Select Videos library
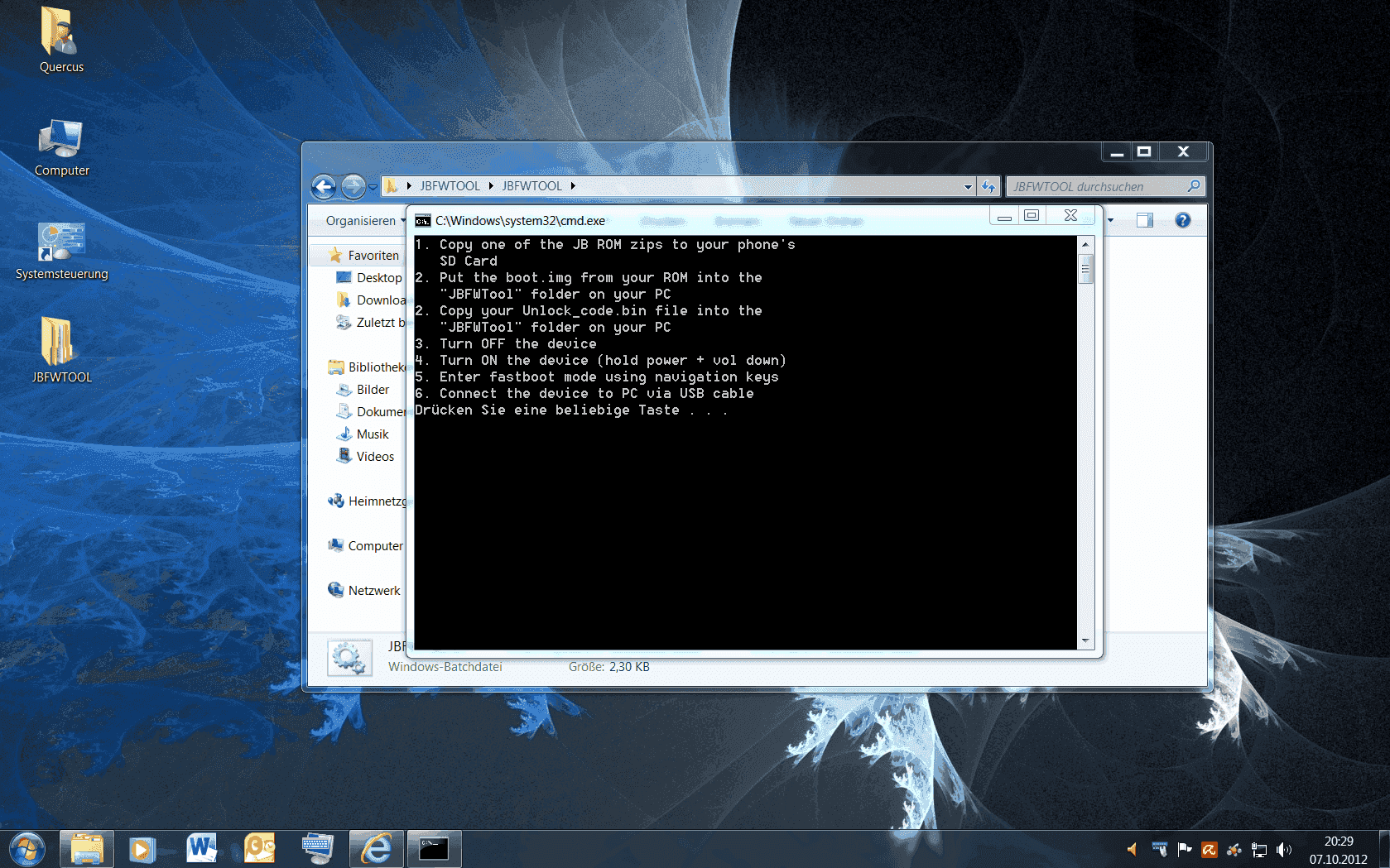 pyautogui.click(x=366, y=456)
